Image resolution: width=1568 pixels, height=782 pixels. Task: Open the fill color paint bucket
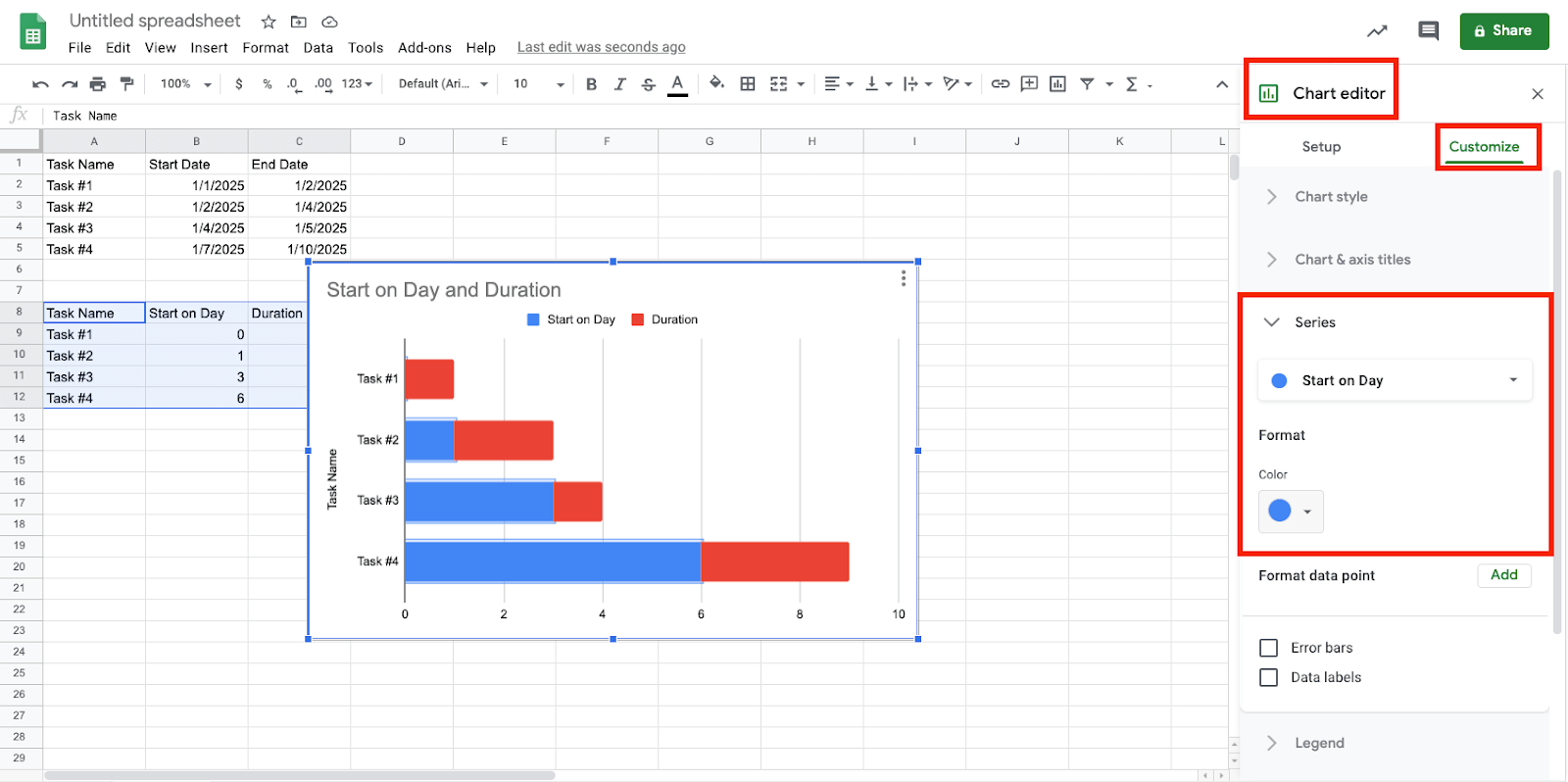coord(716,83)
